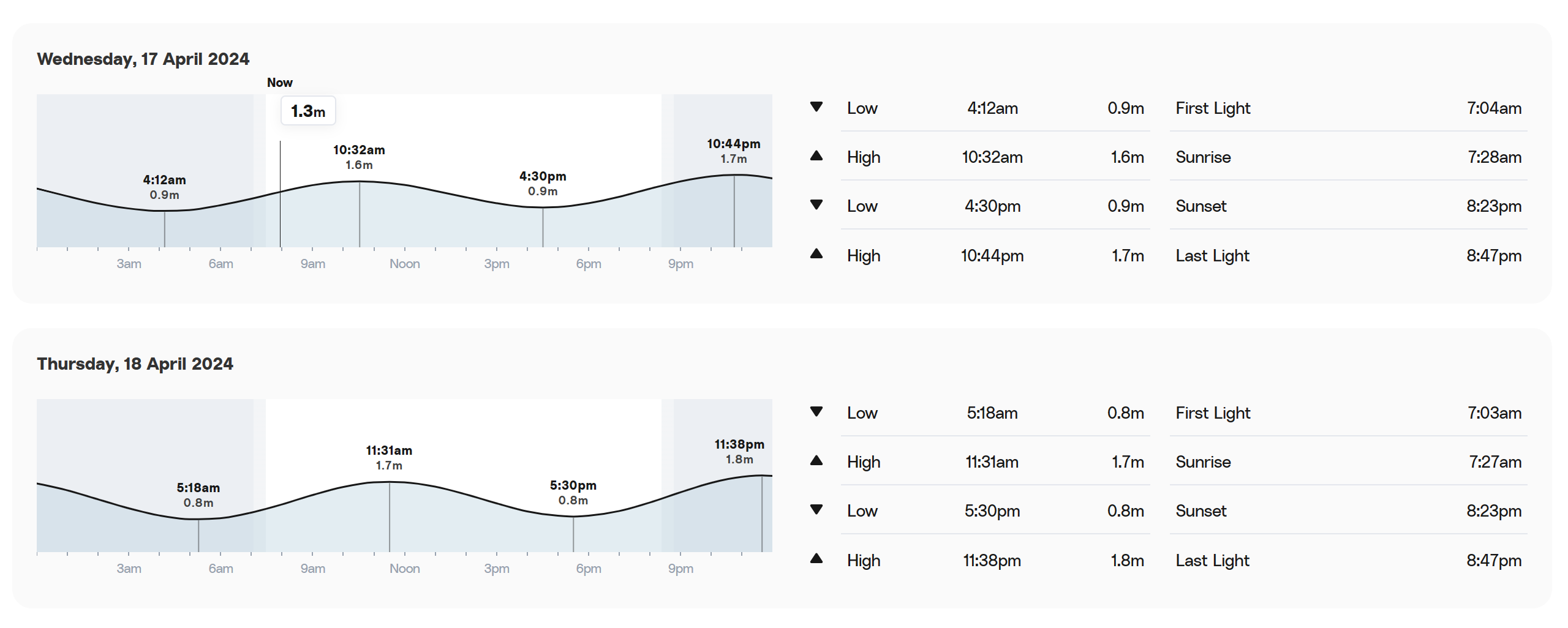Viewport: 1568px width, 628px height.
Task: Click Wednesday's Sunrise 7:28am row
Action: [x=1347, y=157]
